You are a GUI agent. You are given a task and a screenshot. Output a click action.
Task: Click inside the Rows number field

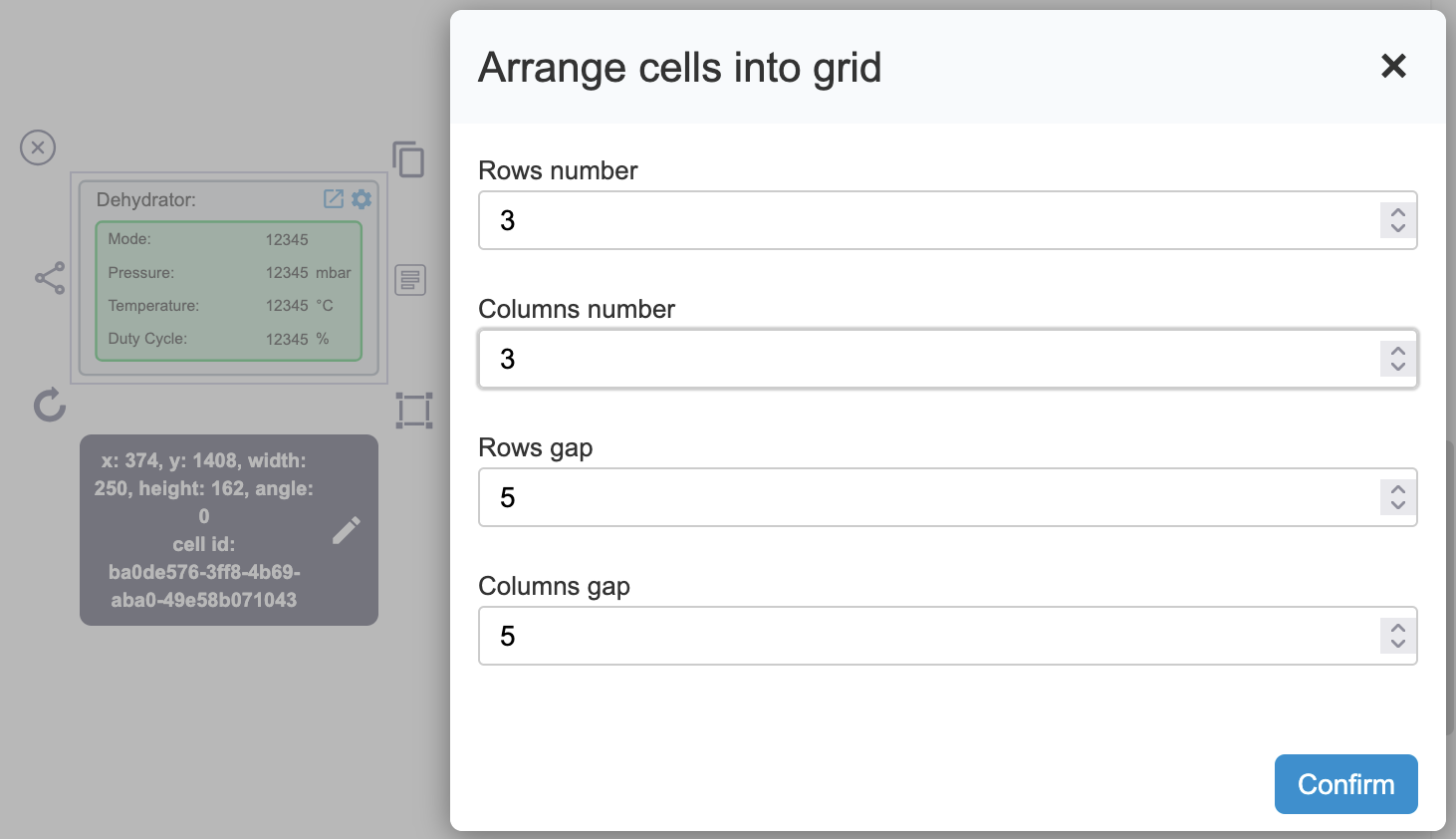click(x=896, y=220)
